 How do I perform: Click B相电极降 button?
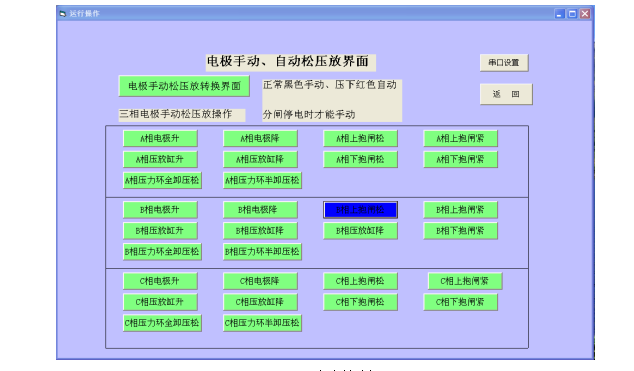[260, 210]
